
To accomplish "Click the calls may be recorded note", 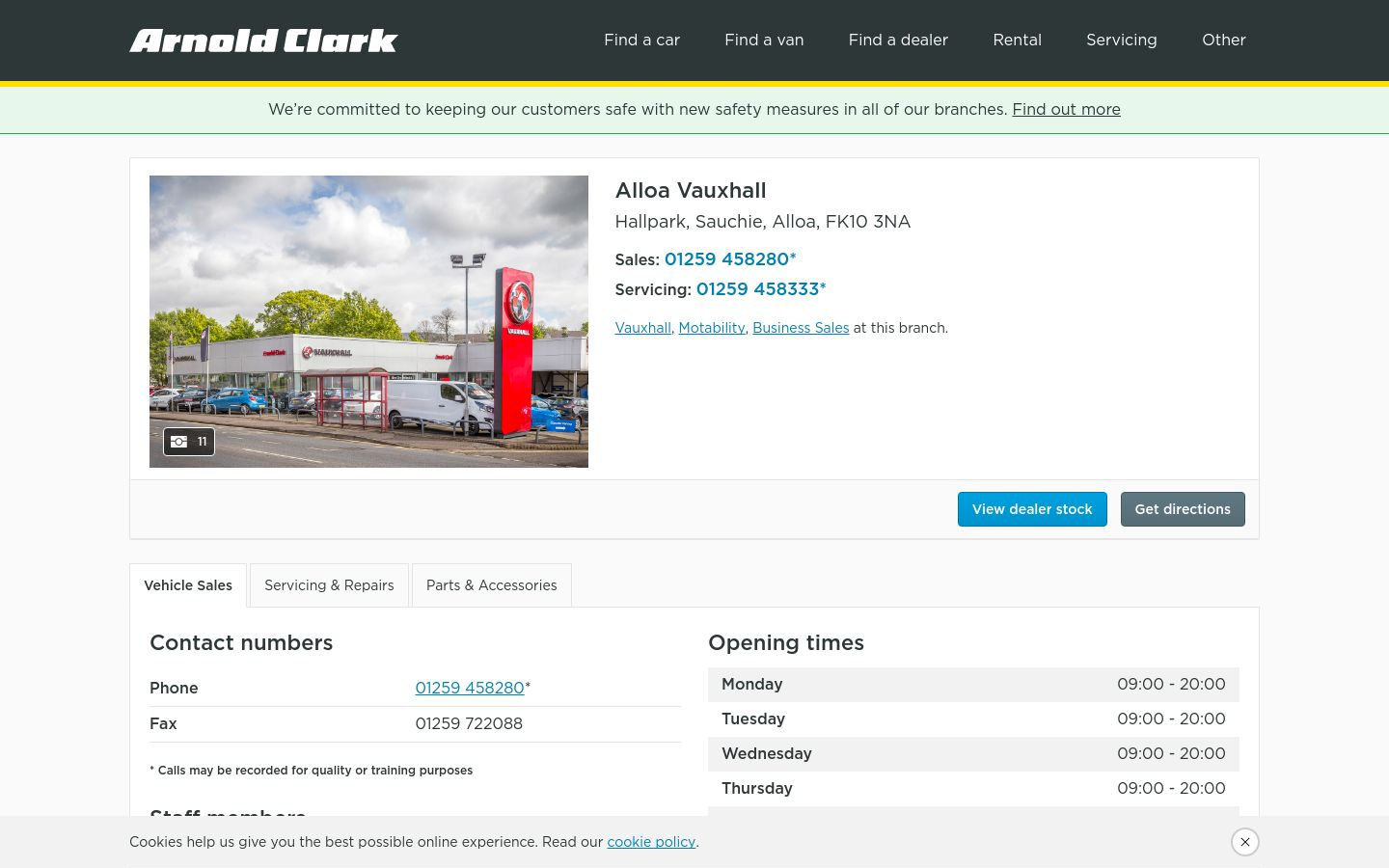I will tap(311, 770).
